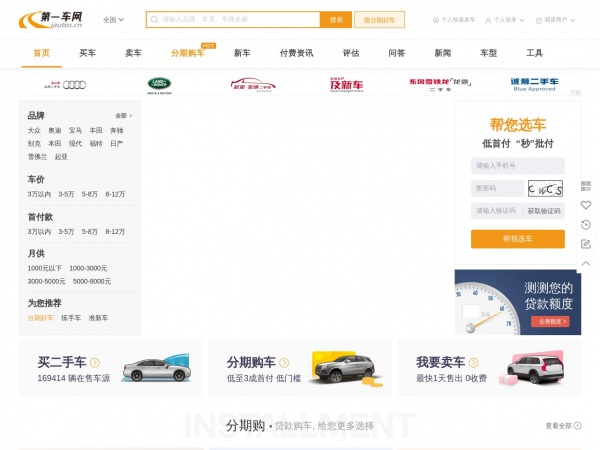Open the history clock icon in sidebar

(586, 225)
